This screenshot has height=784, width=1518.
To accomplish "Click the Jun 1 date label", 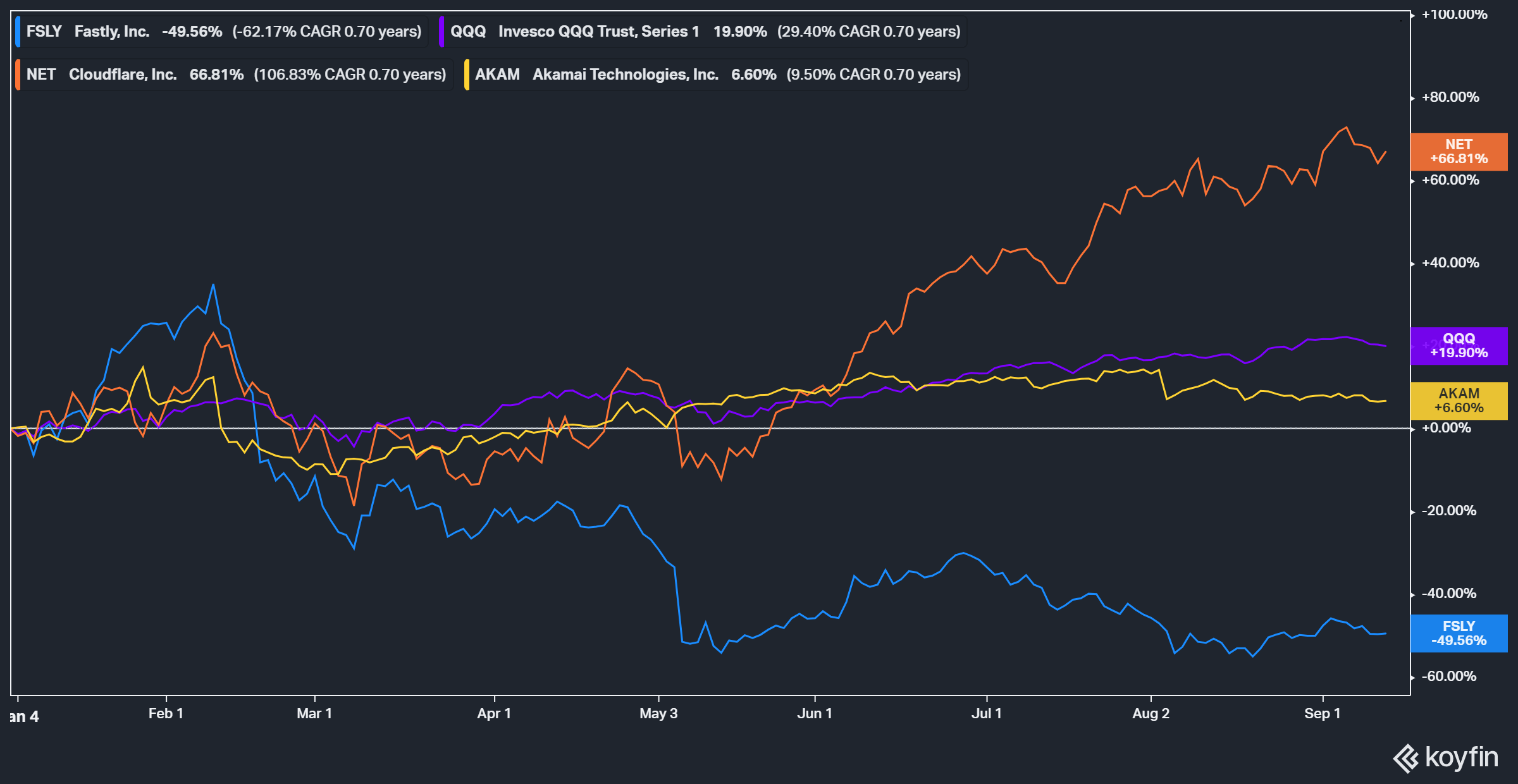I will point(815,713).
